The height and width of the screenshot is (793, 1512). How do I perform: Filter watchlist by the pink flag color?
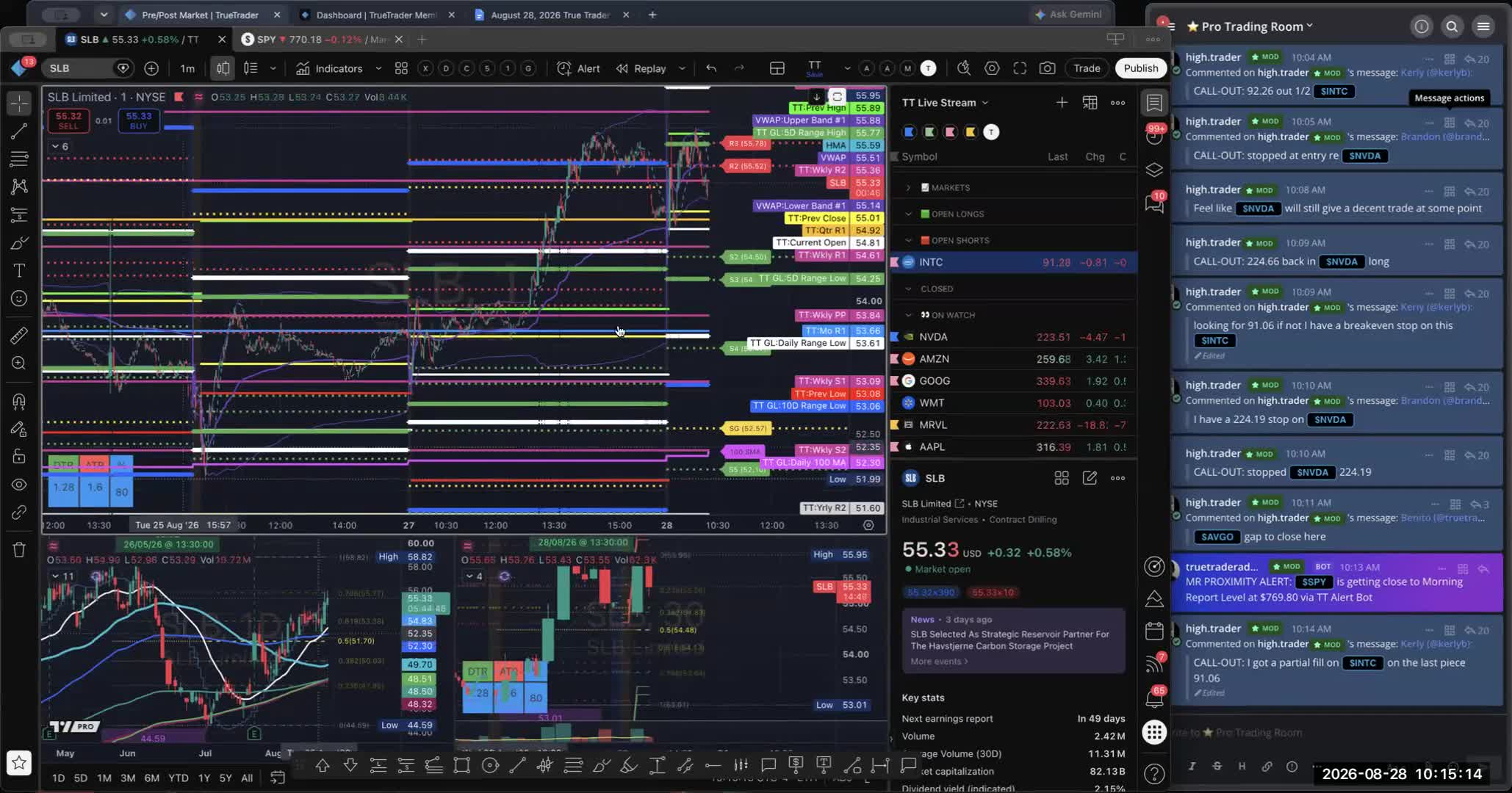click(950, 132)
